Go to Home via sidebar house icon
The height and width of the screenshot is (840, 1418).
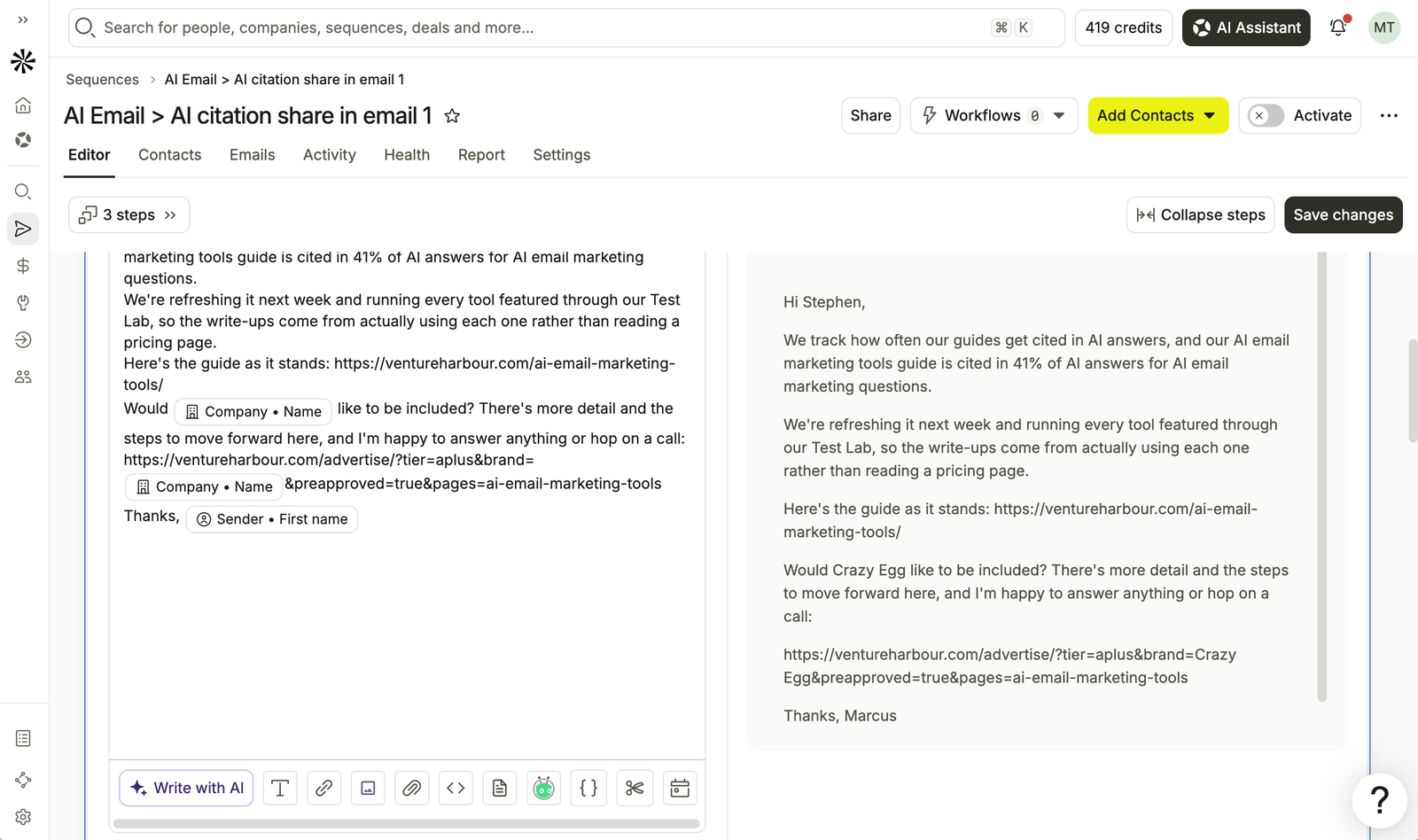click(23, 105)
